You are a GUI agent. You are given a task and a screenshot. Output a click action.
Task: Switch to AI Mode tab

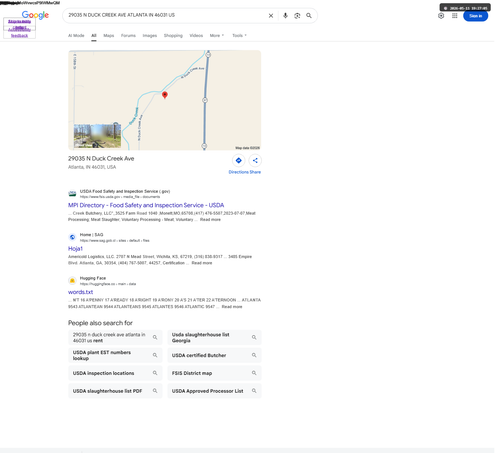tap(76, 35)
